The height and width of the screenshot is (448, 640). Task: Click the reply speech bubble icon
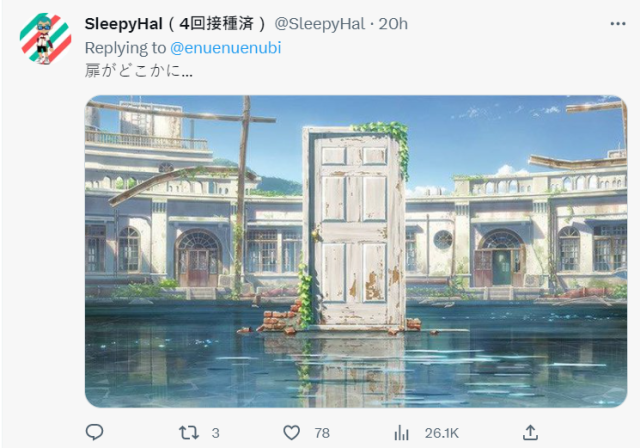[94, 432]
